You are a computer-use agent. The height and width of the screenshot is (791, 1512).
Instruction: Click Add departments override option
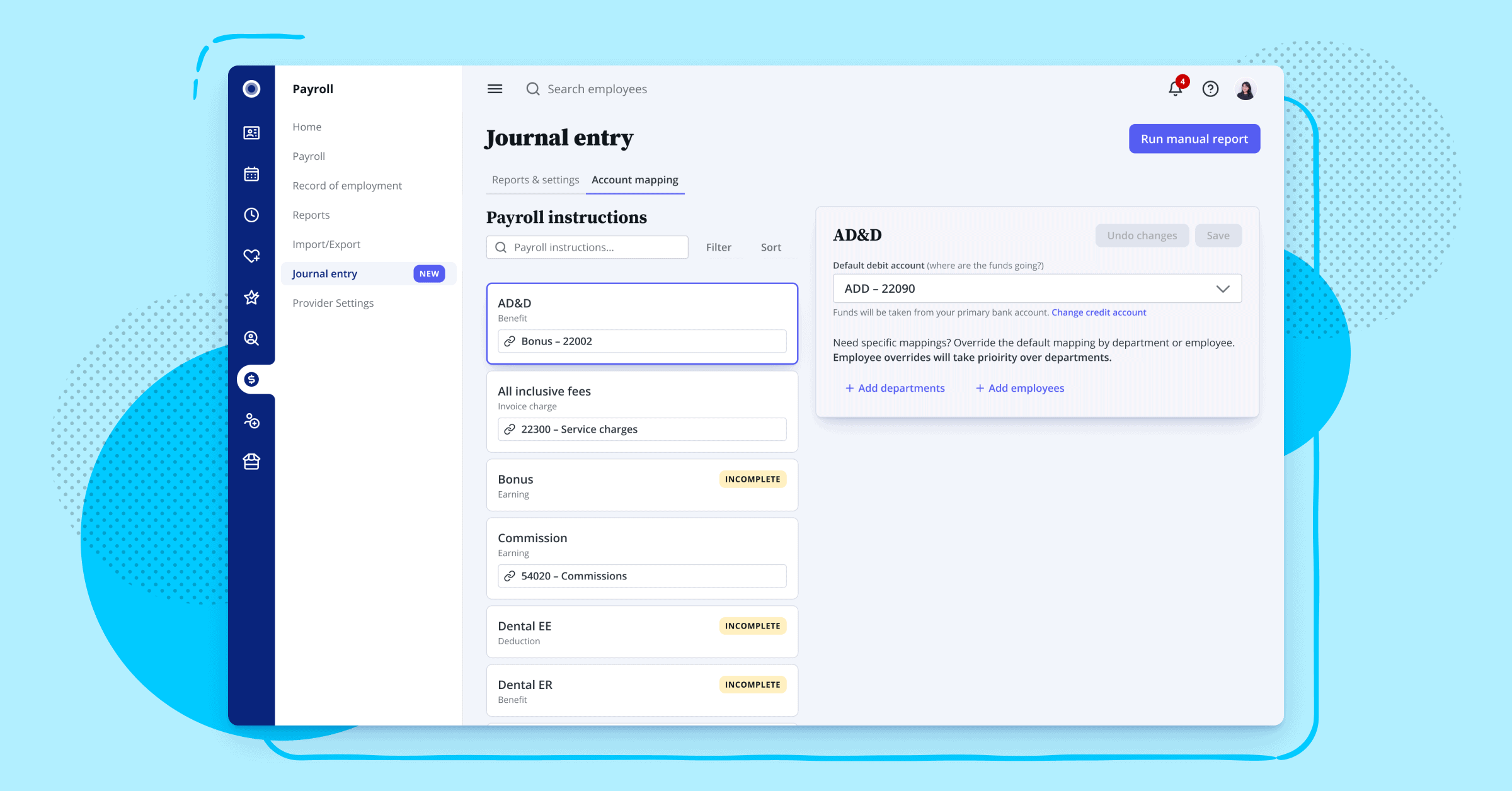coord(894,387)
